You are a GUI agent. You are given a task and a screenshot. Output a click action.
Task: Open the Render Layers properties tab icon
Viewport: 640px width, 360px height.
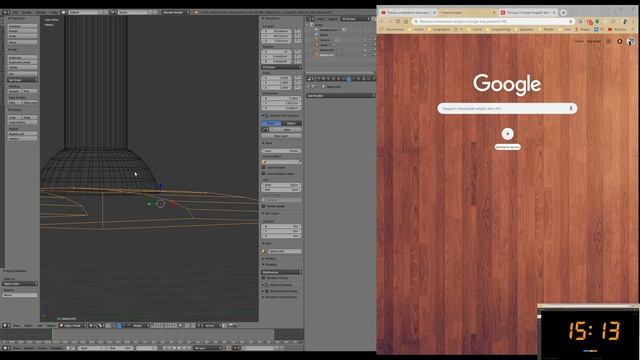[324, 79]
